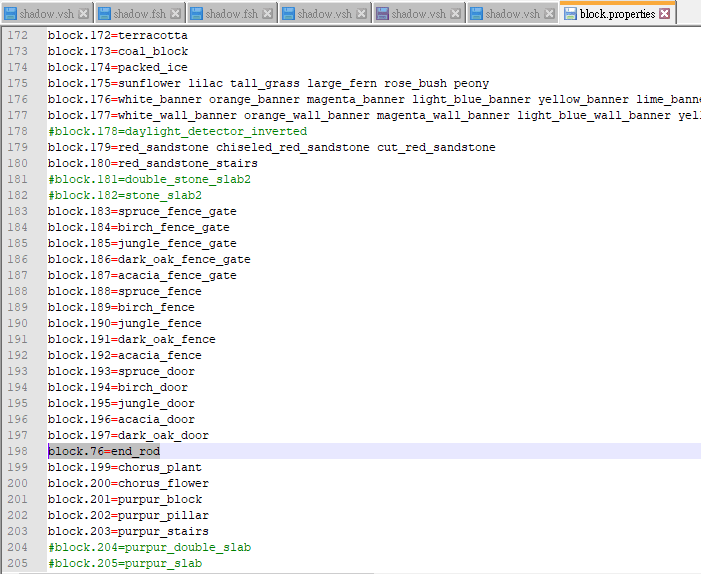Screen dimensions: 701x574
Task: Click the block.191=dark_oak_fence line
Action: [132, 339]
